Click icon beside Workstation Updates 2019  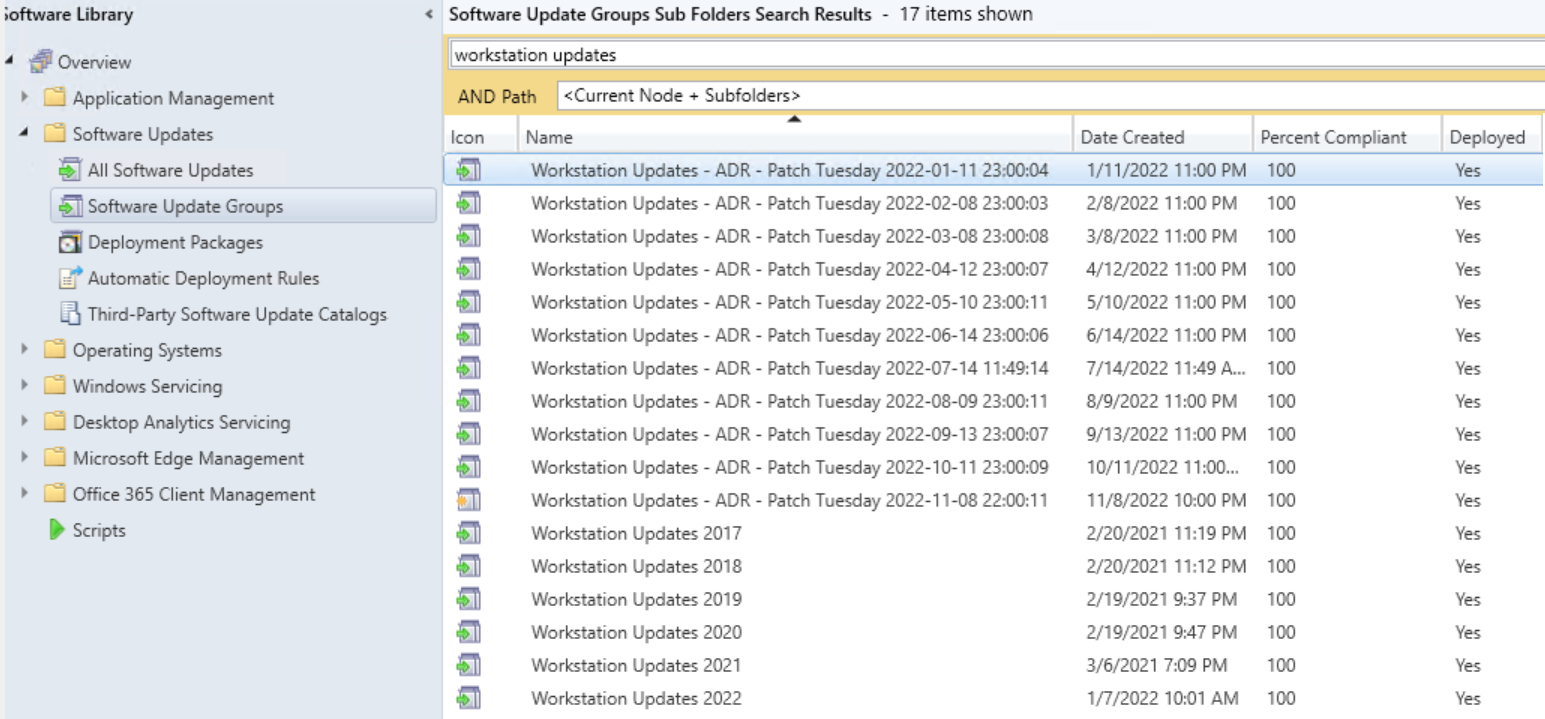[x=468, y=599]
